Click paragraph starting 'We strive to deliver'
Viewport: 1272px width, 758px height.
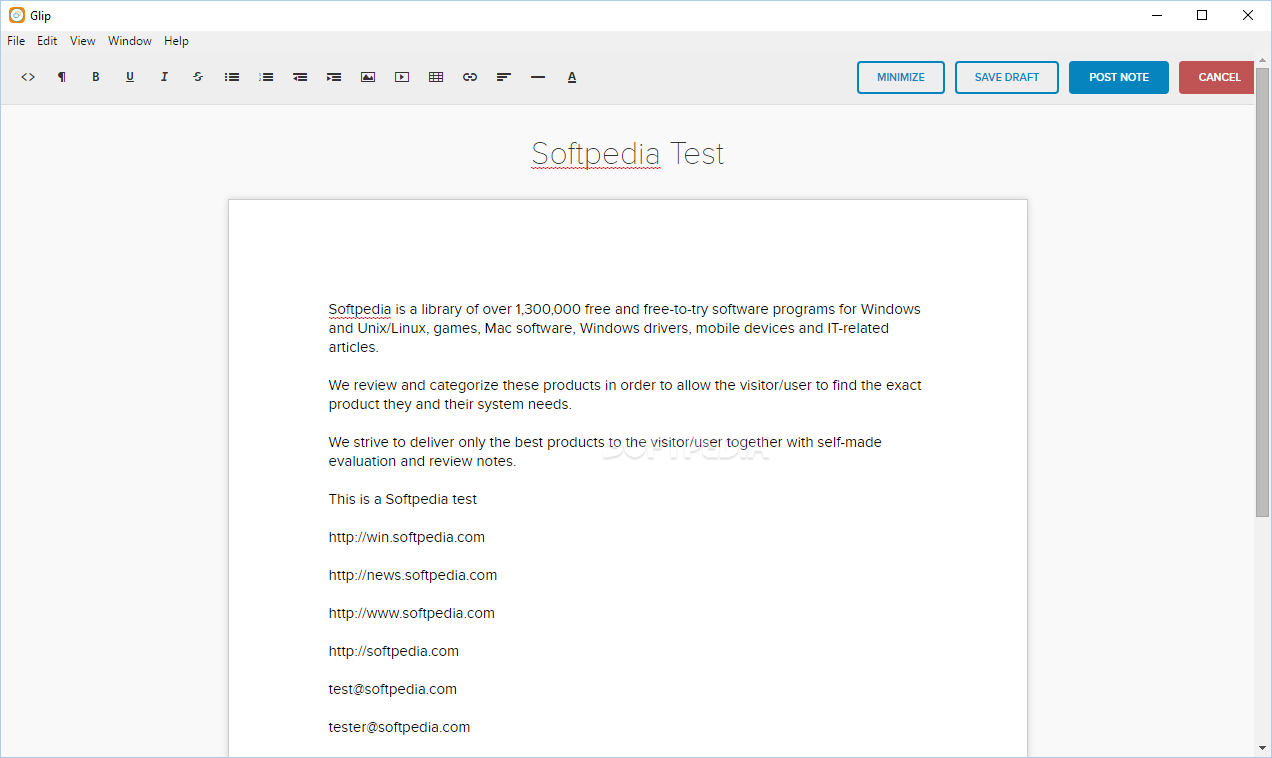605,452
